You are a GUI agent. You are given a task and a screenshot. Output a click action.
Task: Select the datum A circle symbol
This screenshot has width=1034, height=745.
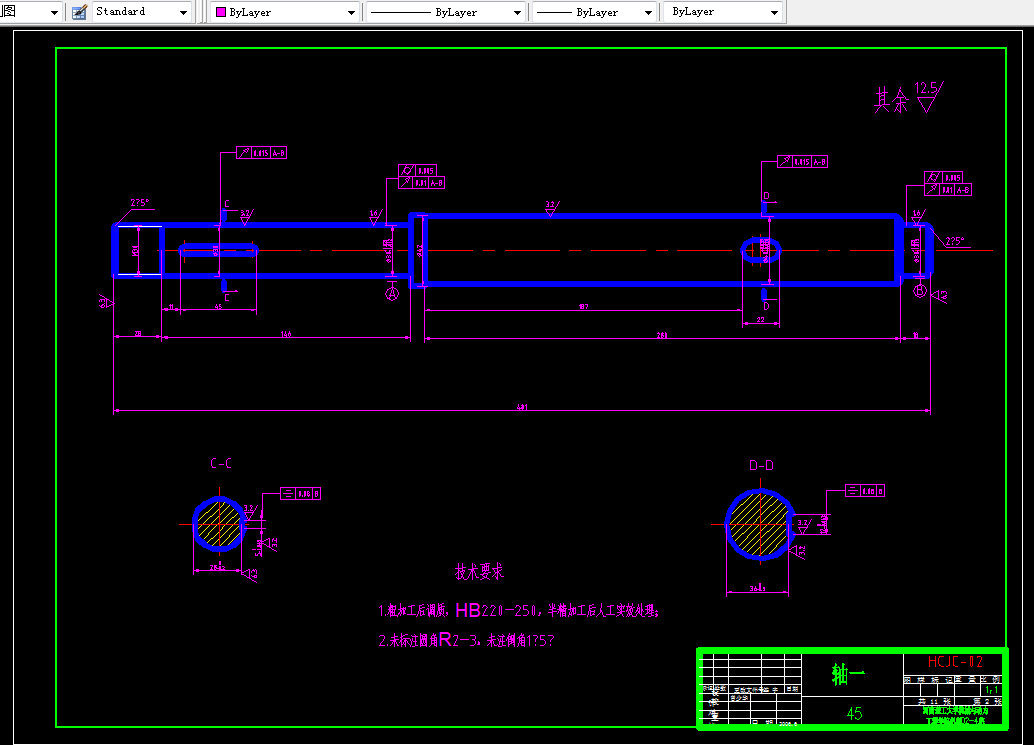[x=392, y=294]
